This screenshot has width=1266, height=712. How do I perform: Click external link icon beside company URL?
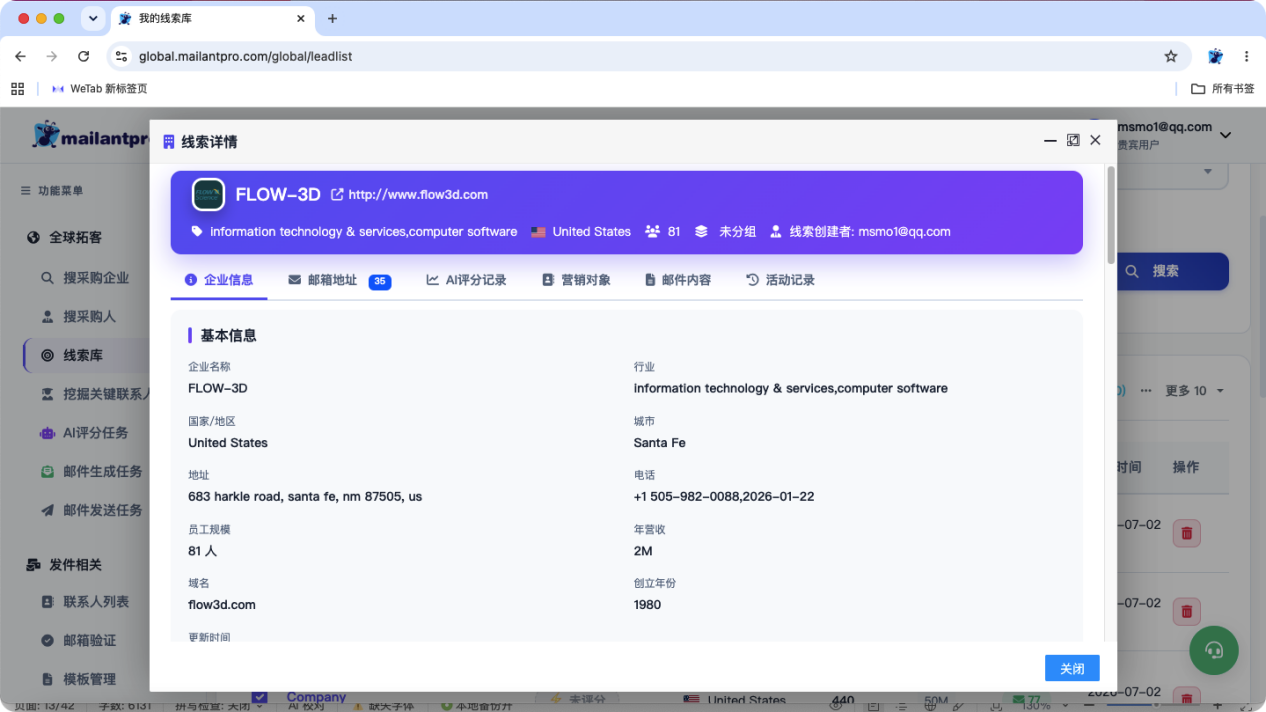pyautogui.click(x=337, y=195)
